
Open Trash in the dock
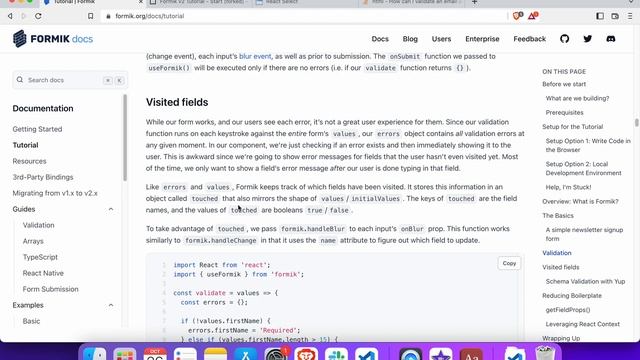tap(545, 354)
